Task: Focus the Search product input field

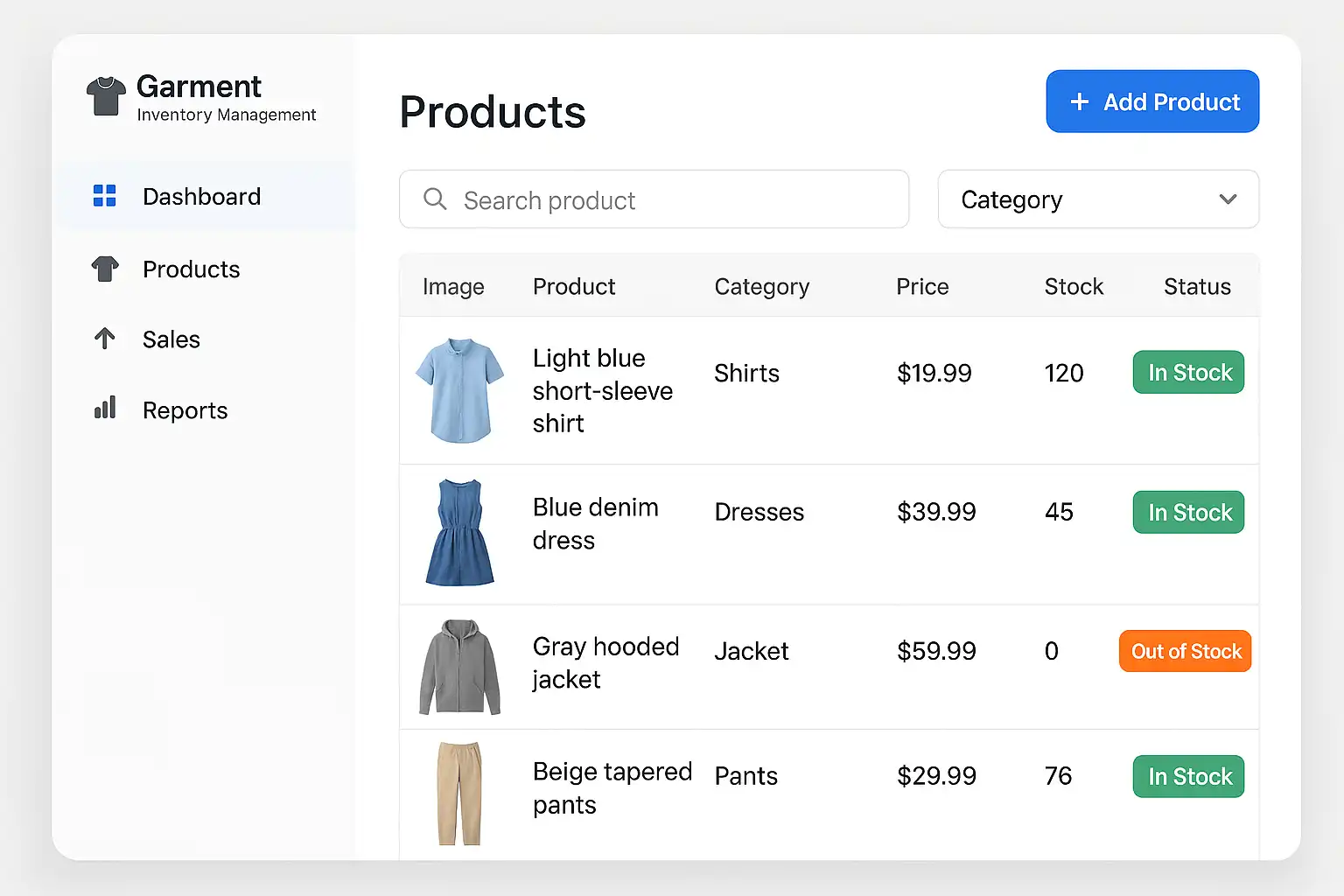Action: 665,200
